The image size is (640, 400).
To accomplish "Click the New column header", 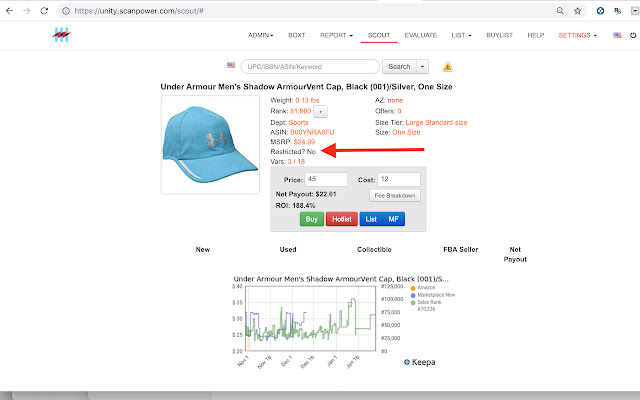I will [x=203, y=249].
